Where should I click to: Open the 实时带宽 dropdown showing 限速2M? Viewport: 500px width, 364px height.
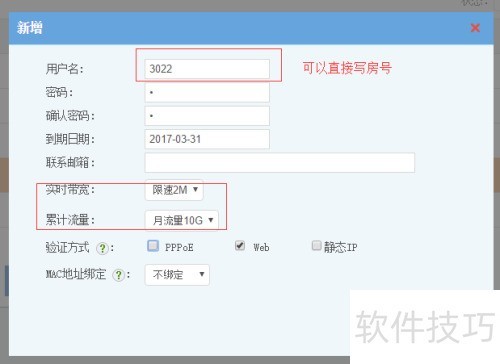[x=174, y=190]
